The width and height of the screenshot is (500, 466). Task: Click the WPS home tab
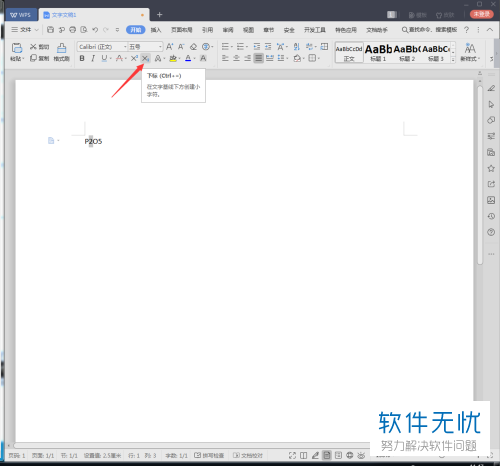pyautogui.click(x=21, y=15)
